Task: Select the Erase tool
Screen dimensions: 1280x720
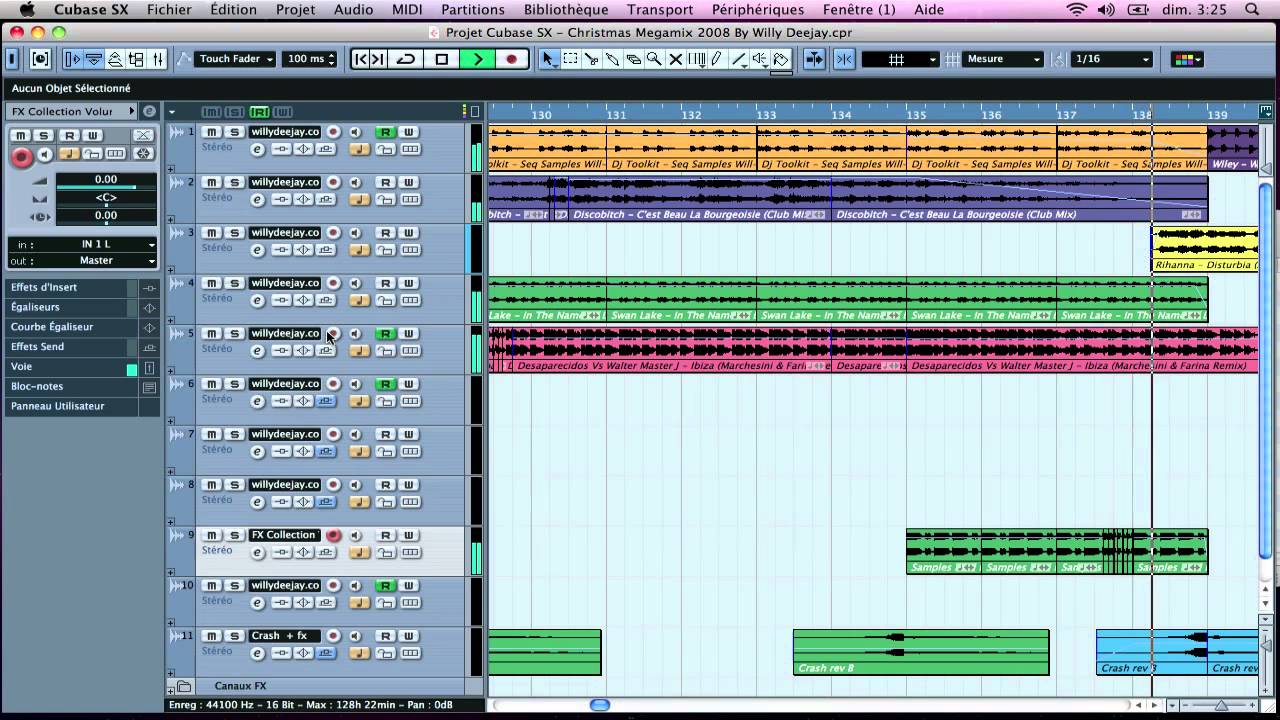Action: [x=633, y=59]
